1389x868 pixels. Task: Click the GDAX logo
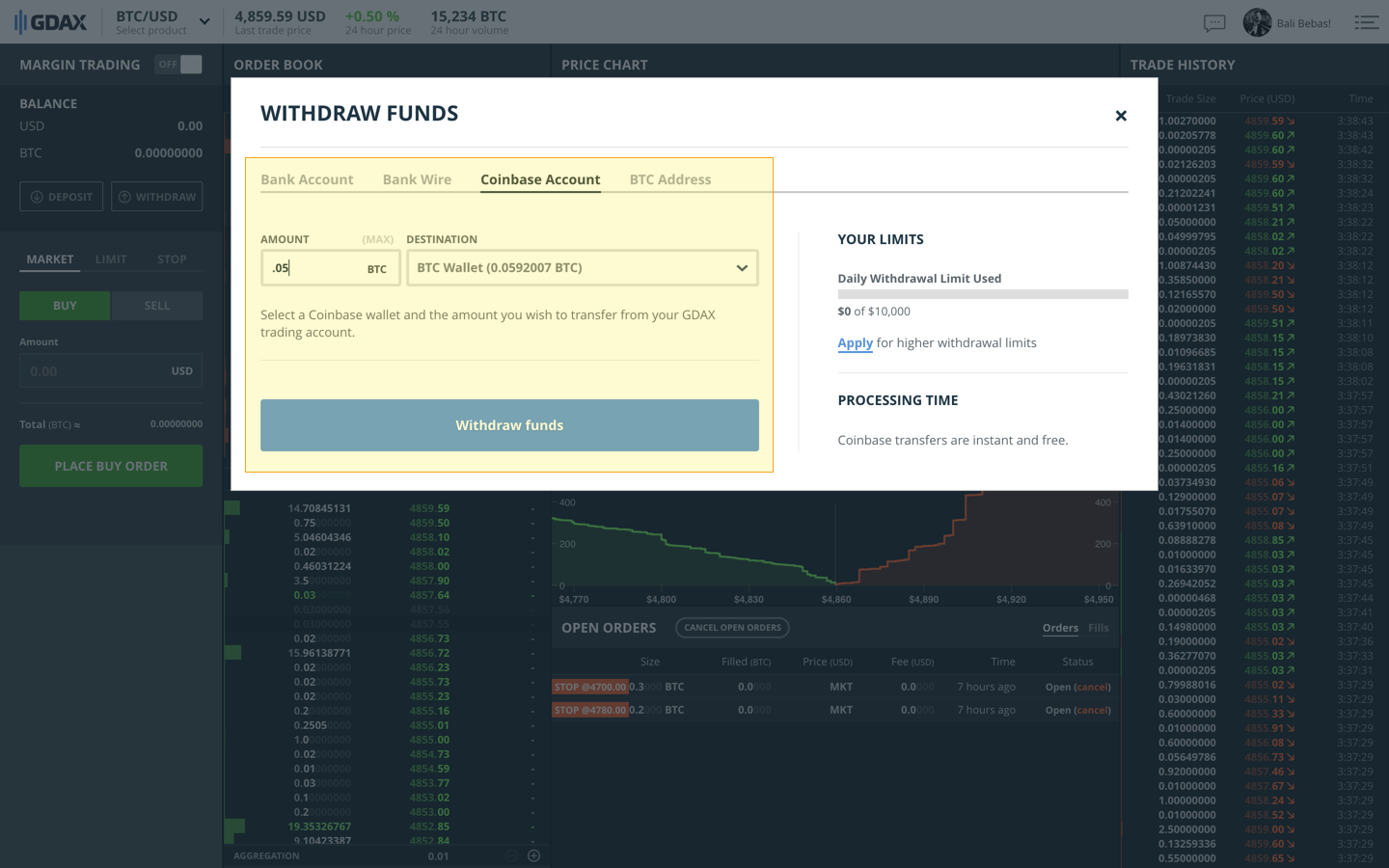pos(51,22)
